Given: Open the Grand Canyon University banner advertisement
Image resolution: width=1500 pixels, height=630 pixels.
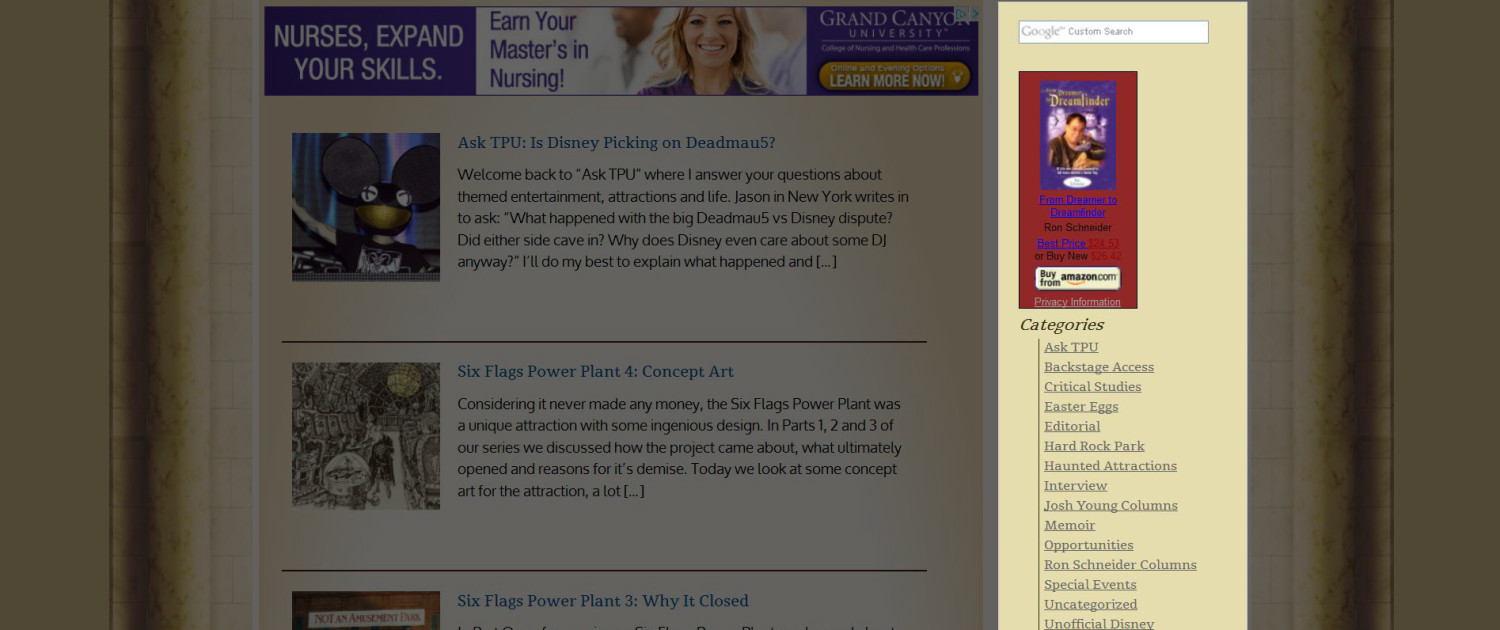Looking at the screenshot, I should [x=621, y=51].
